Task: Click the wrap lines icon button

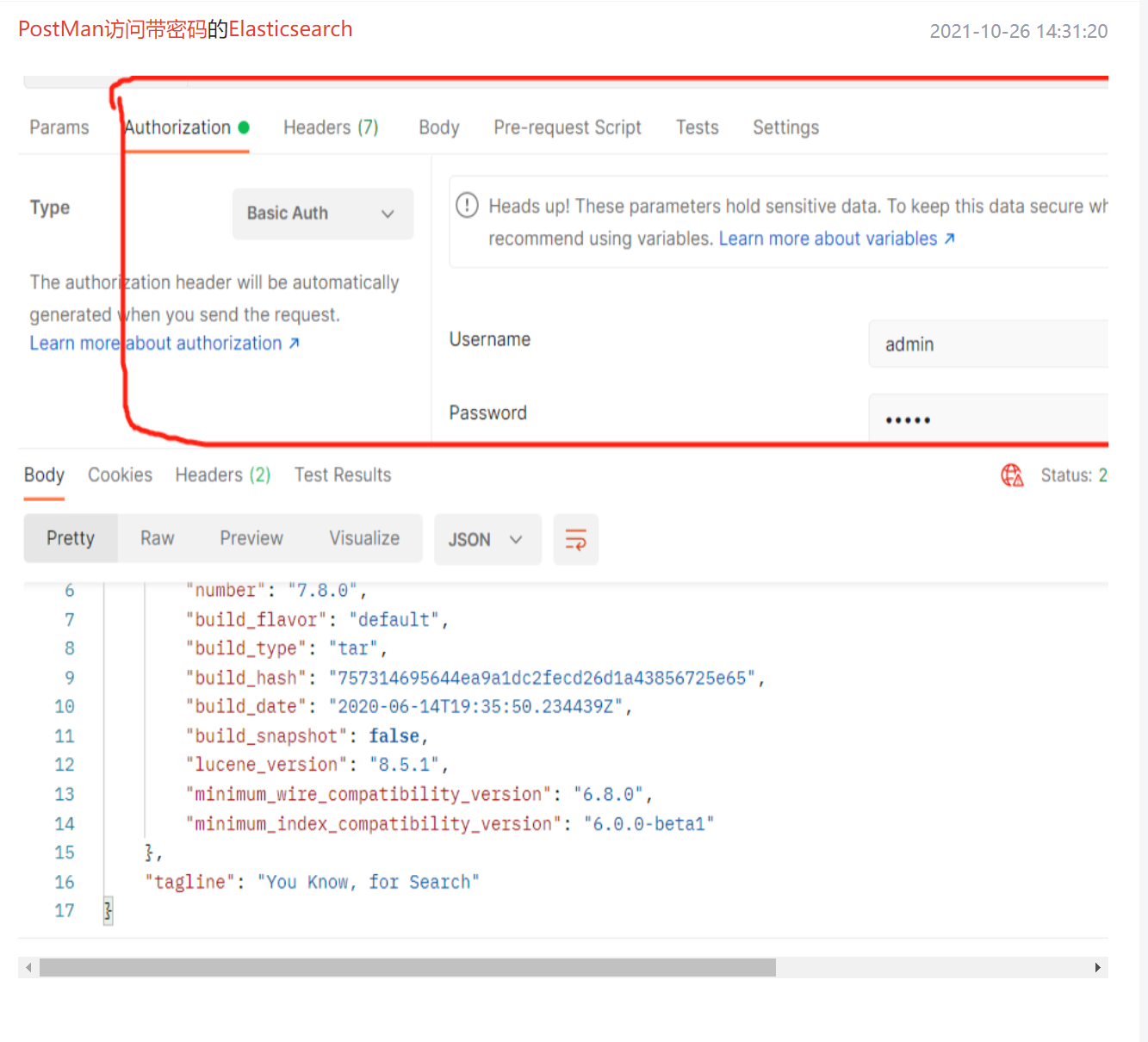Action: coord(575,540)
